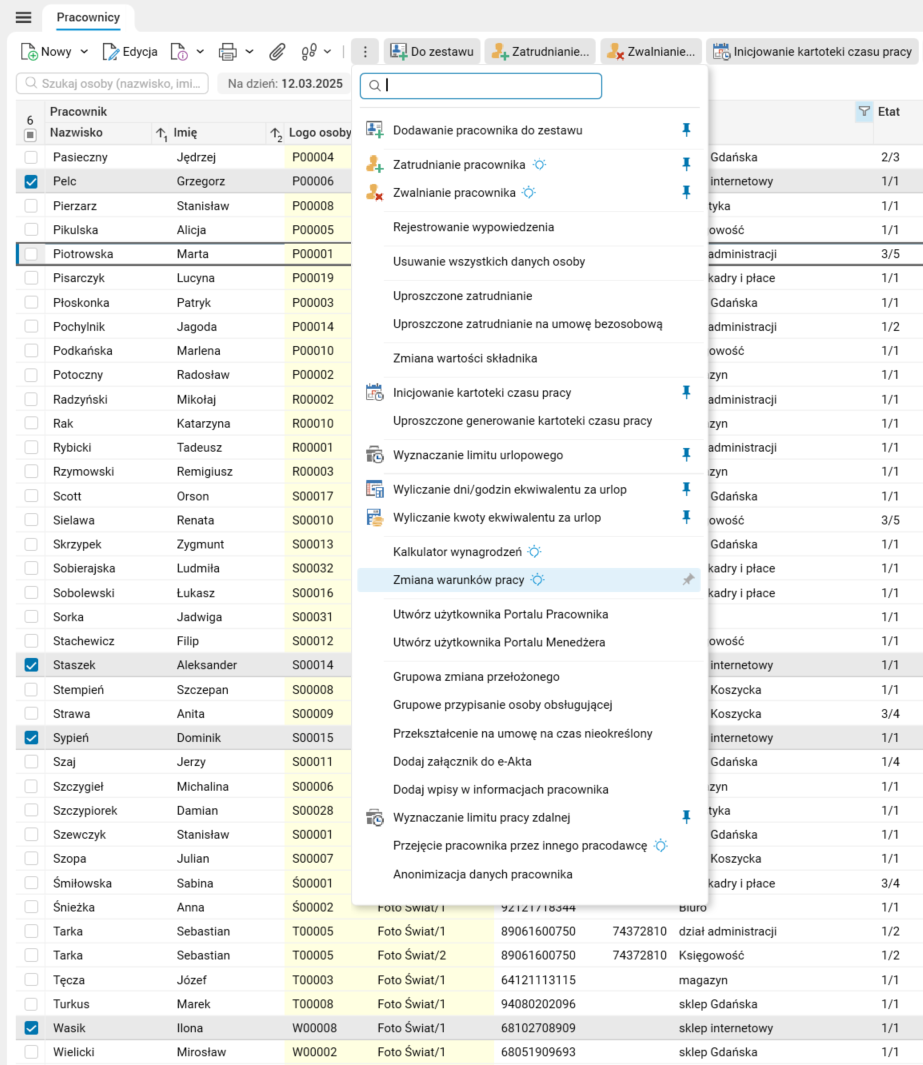Unpin Zwalnianie pracownika from toolbar

click(x=686, y=192)
